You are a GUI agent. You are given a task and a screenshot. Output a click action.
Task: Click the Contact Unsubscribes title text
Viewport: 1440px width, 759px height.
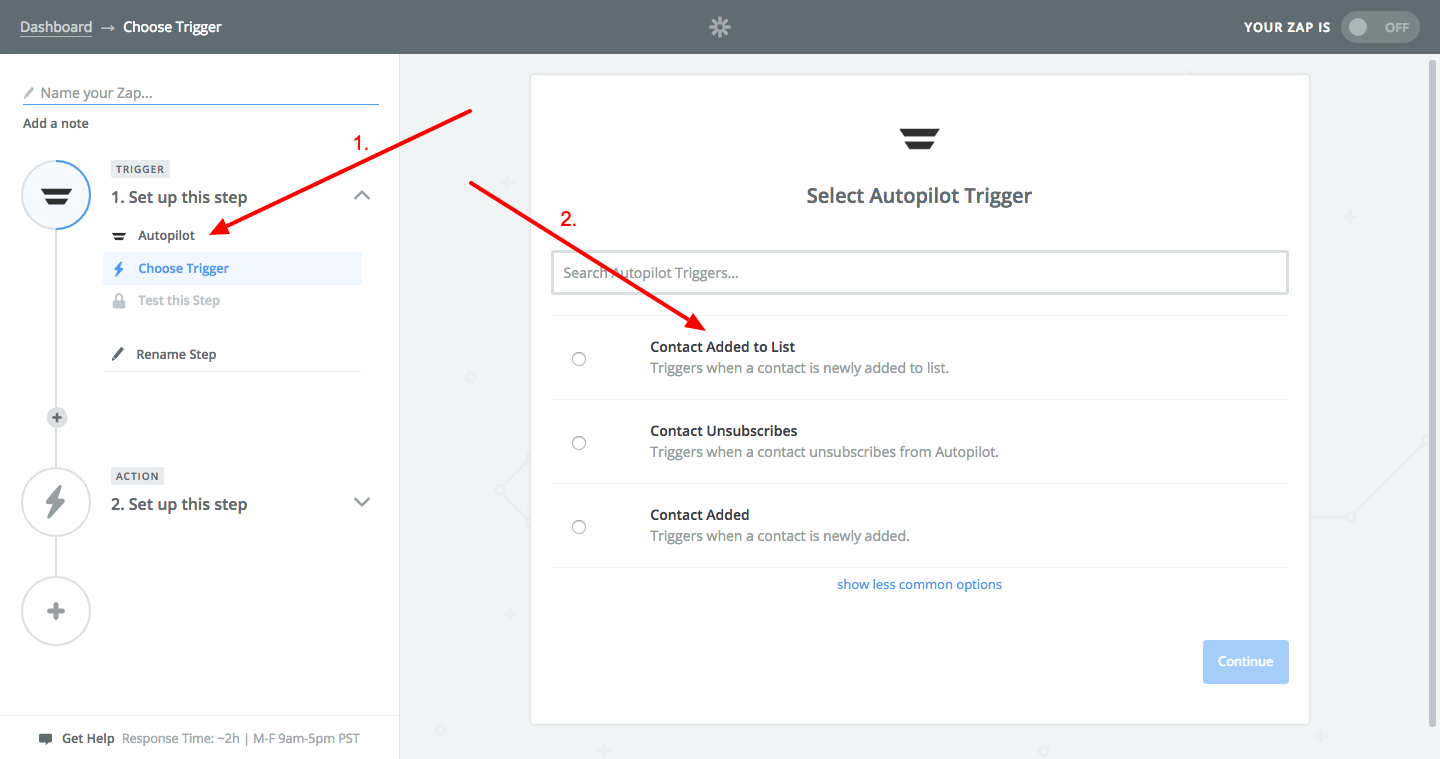pos(724,431)
